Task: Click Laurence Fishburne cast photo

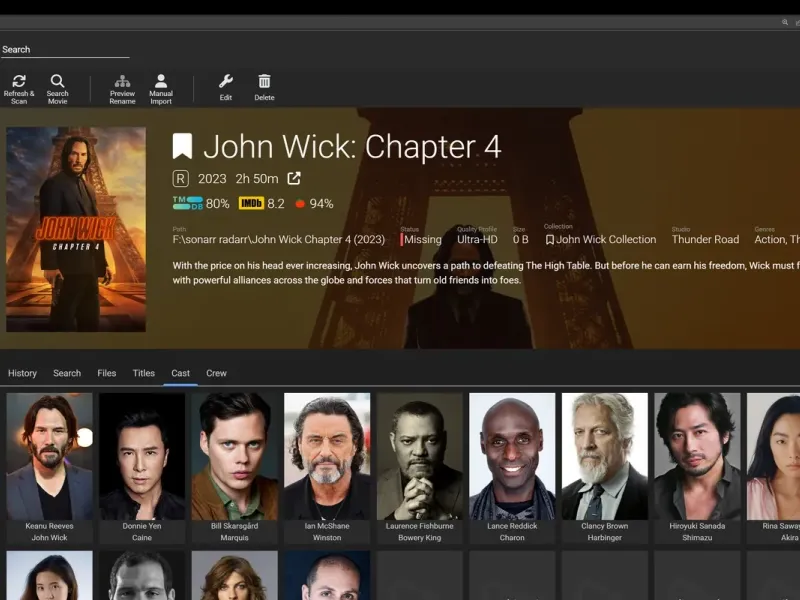Action: [x=419, y=456]
